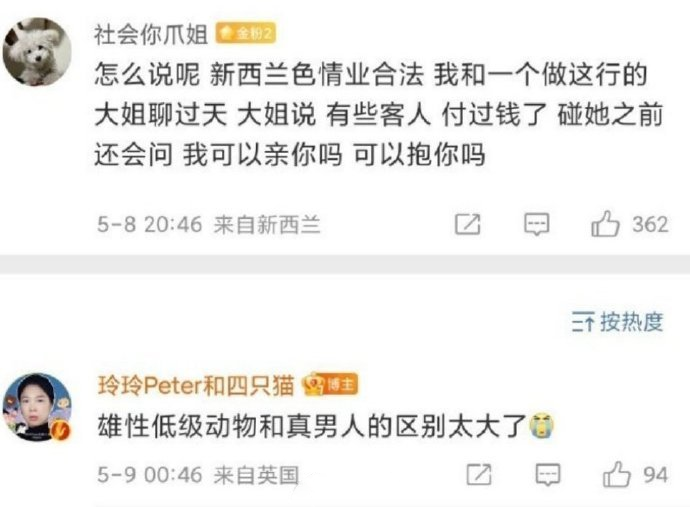Open the username 社会你爪姐 profile link
This screenshot has height=507, width=690.
click(151, 34)
